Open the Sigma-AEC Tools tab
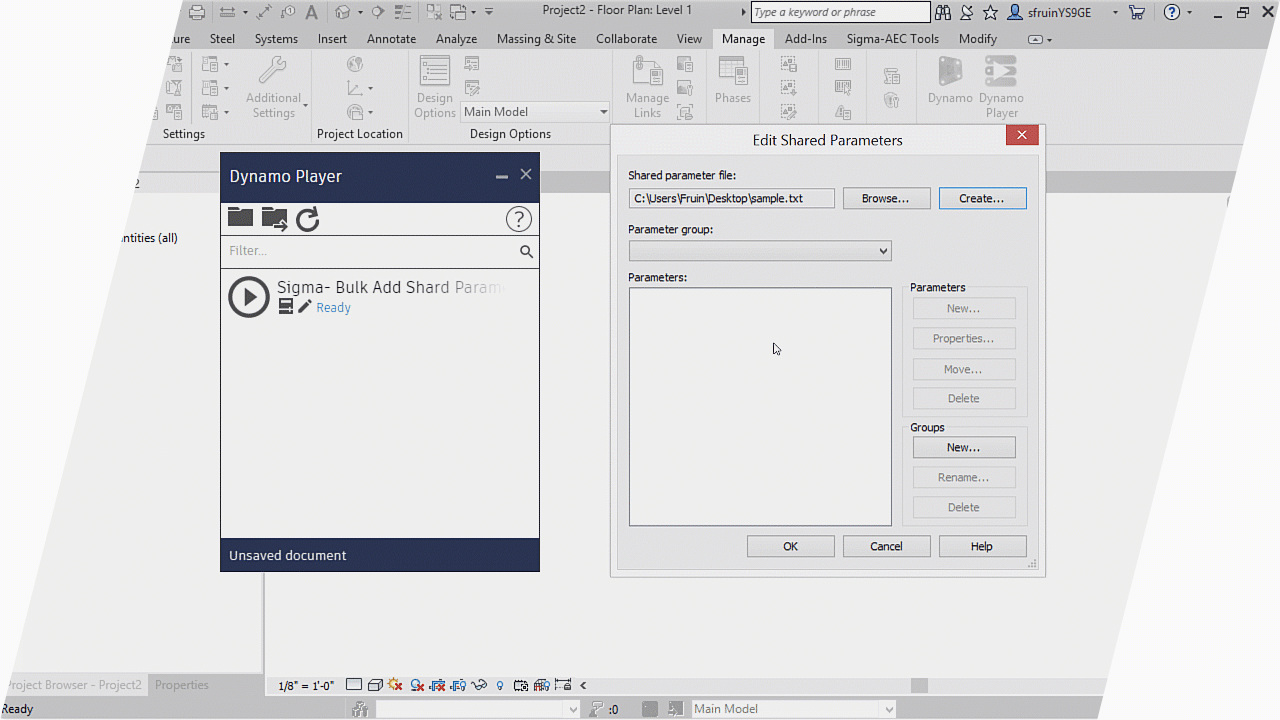 (892, 39)
